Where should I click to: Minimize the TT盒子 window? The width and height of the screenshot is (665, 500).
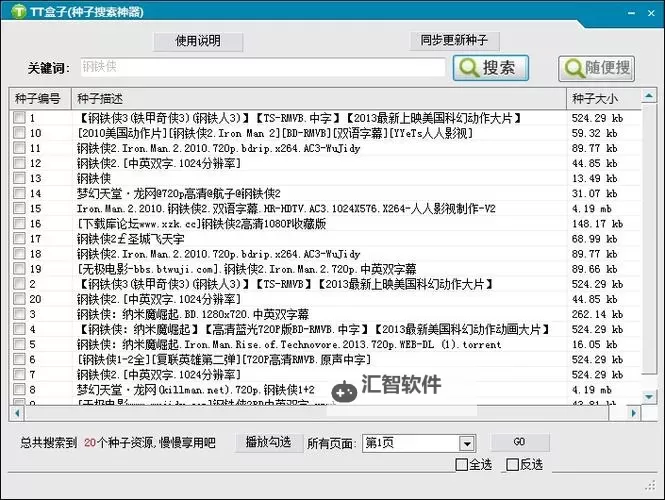631,13
